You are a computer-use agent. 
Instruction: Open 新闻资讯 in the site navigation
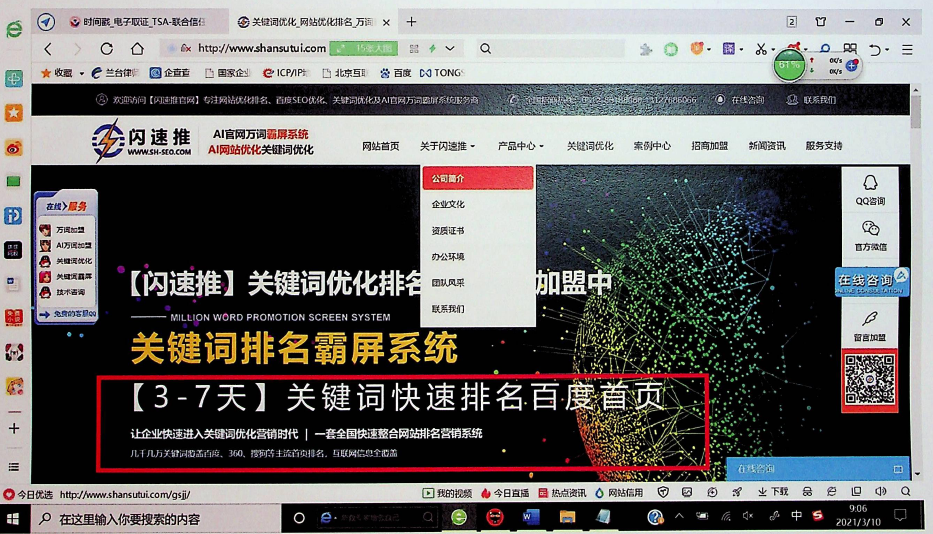[x=767, y=146]
